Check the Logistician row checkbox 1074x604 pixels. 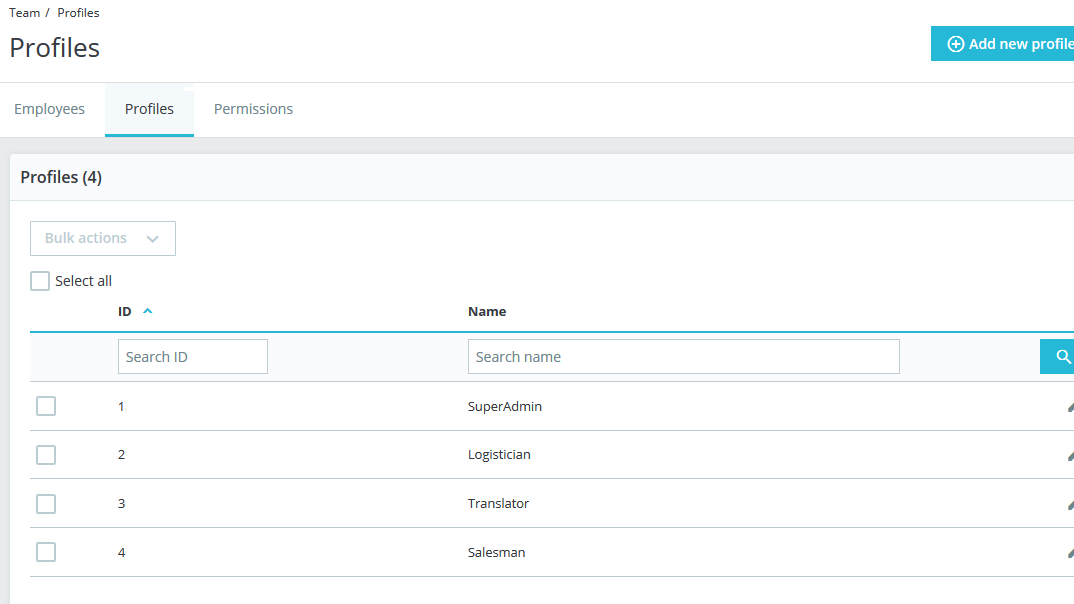click(46, 455)
